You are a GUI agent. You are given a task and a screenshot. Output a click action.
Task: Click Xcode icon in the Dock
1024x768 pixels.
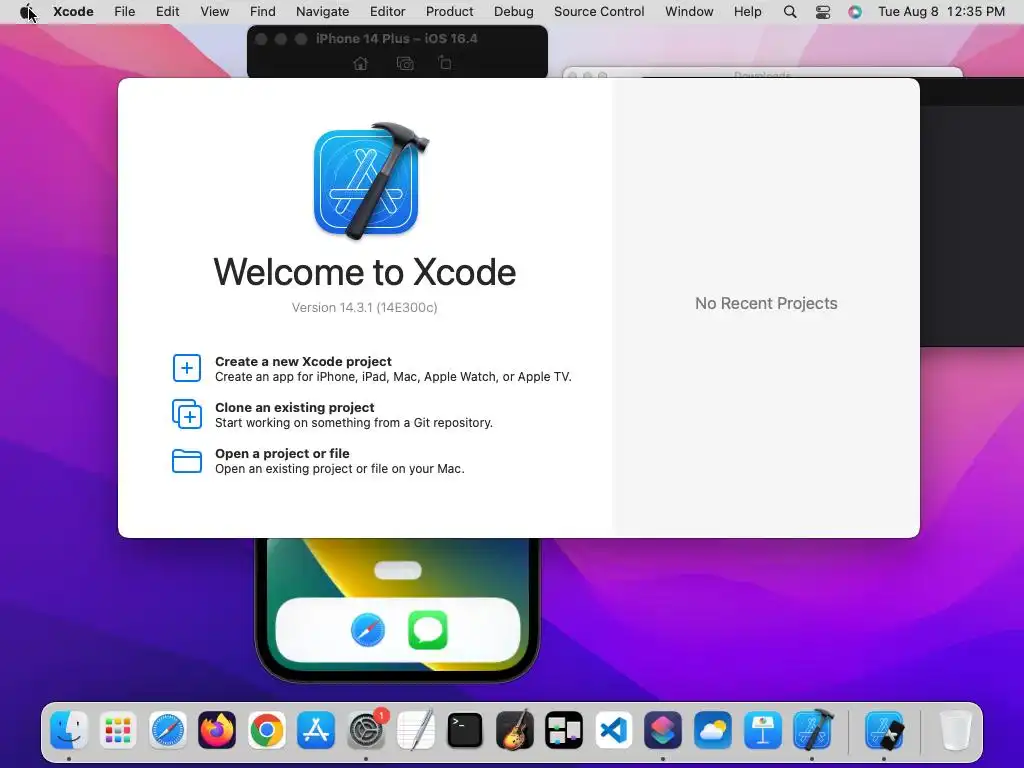click(x=812, y=729)
